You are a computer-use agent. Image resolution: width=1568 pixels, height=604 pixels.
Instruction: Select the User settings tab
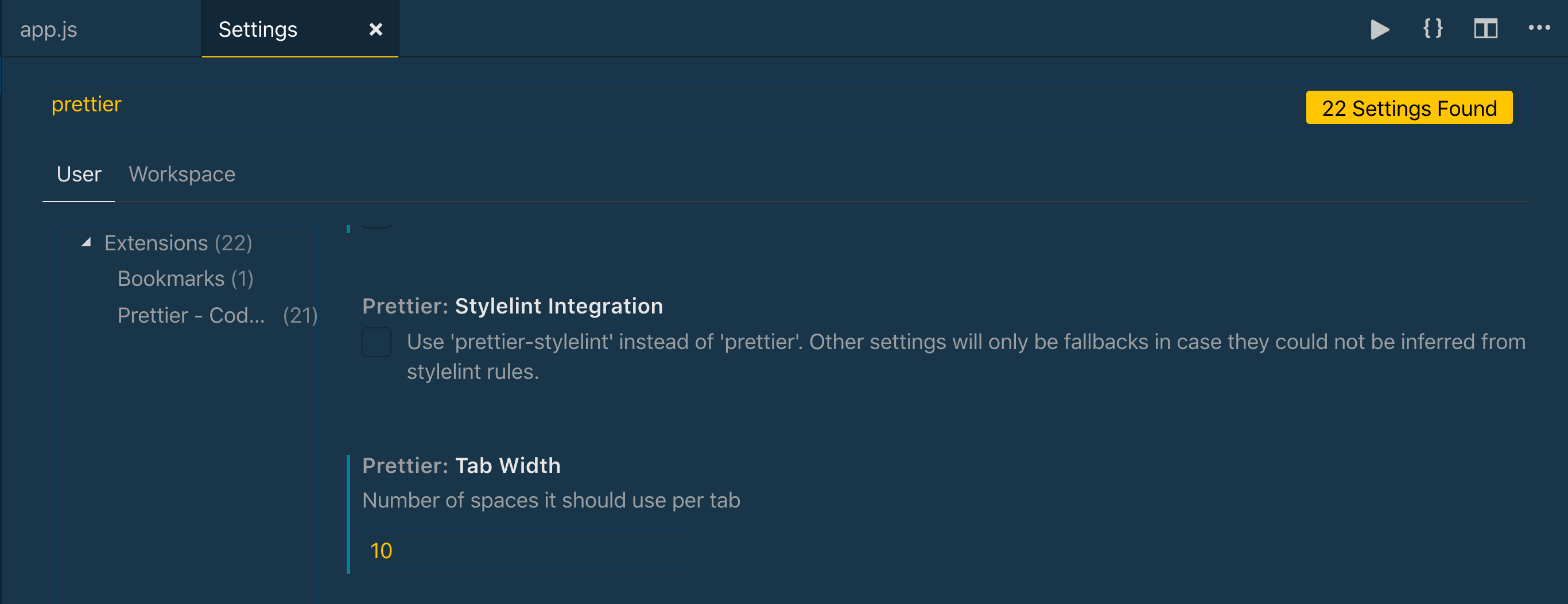79,174
